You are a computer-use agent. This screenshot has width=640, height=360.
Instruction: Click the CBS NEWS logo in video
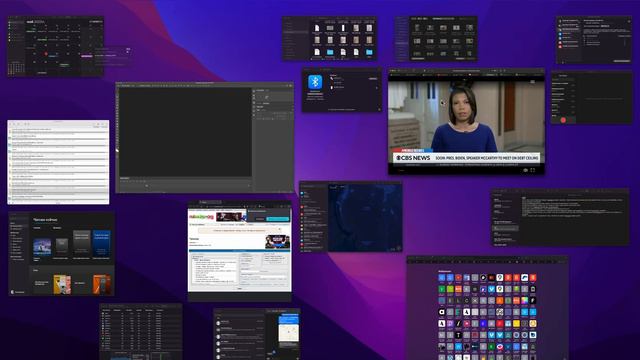point(413,158)
